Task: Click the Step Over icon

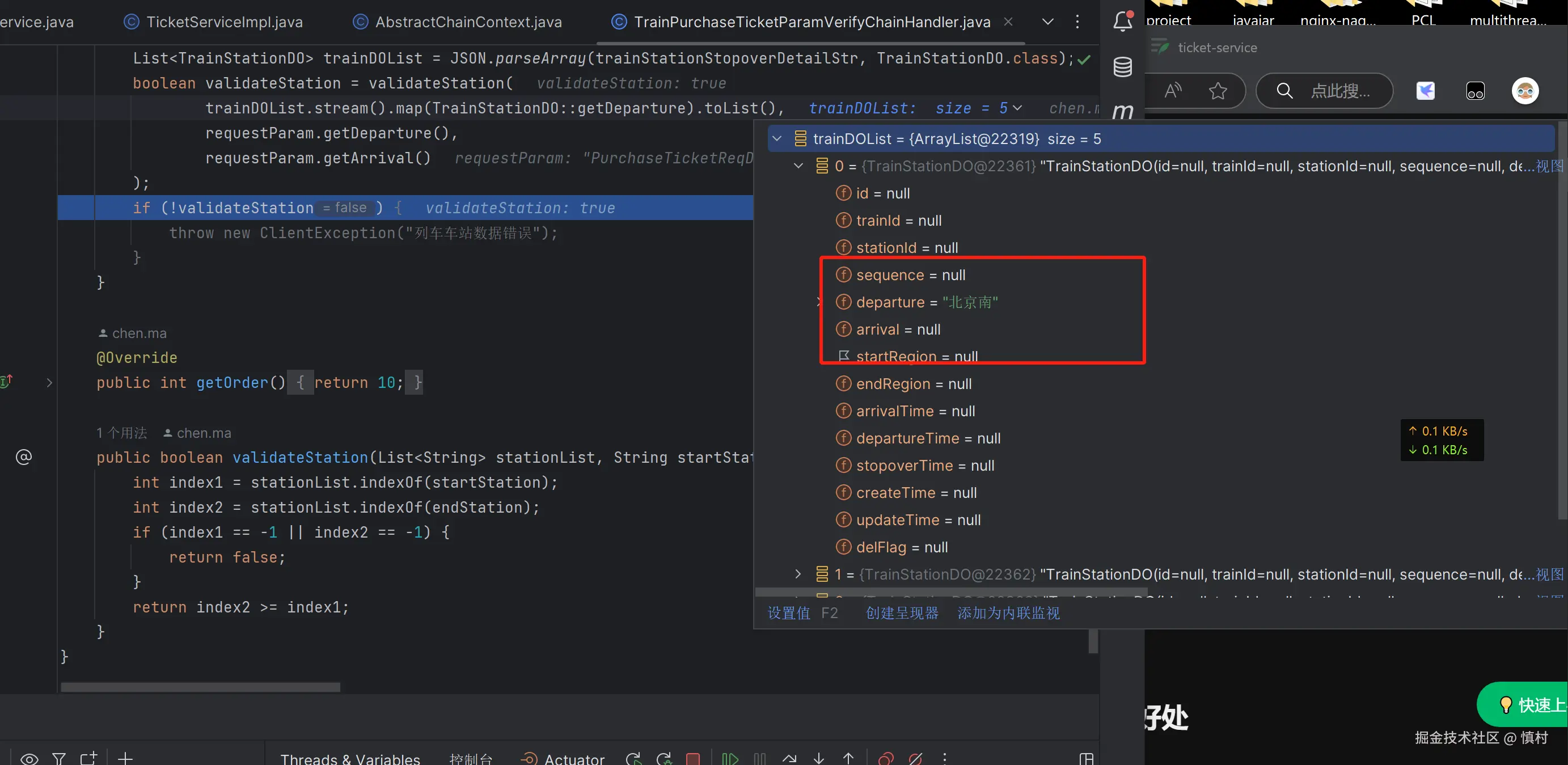Action: coord(789,758)
